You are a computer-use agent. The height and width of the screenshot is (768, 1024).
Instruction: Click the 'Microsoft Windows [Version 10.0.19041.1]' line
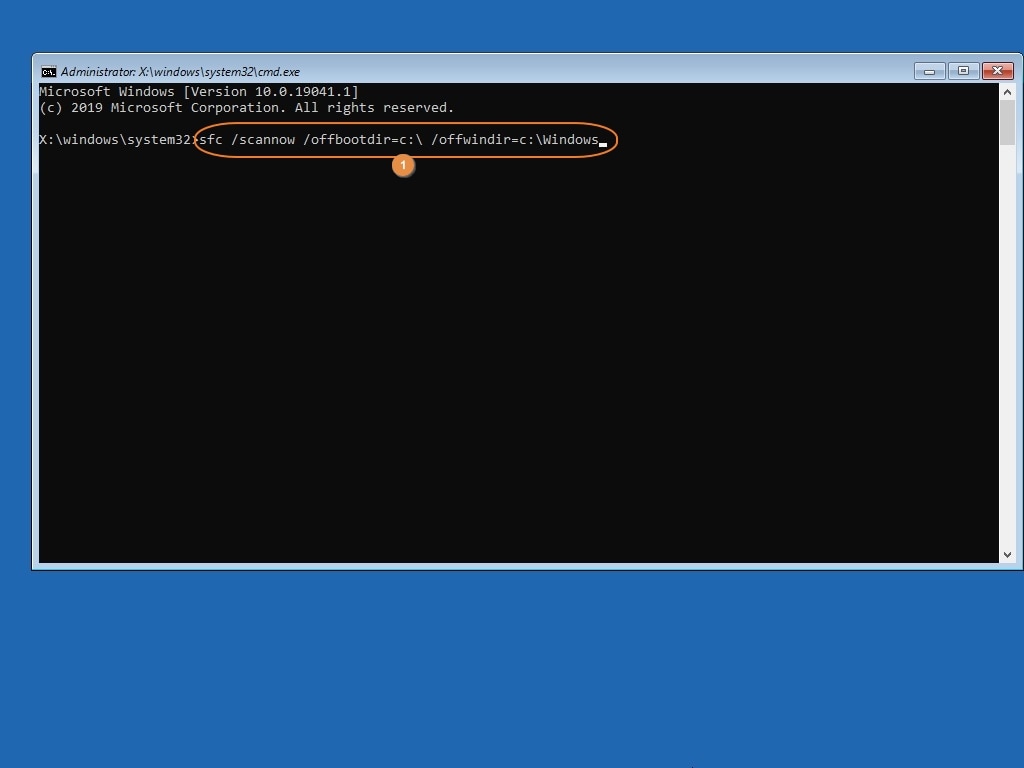point(199,91)
